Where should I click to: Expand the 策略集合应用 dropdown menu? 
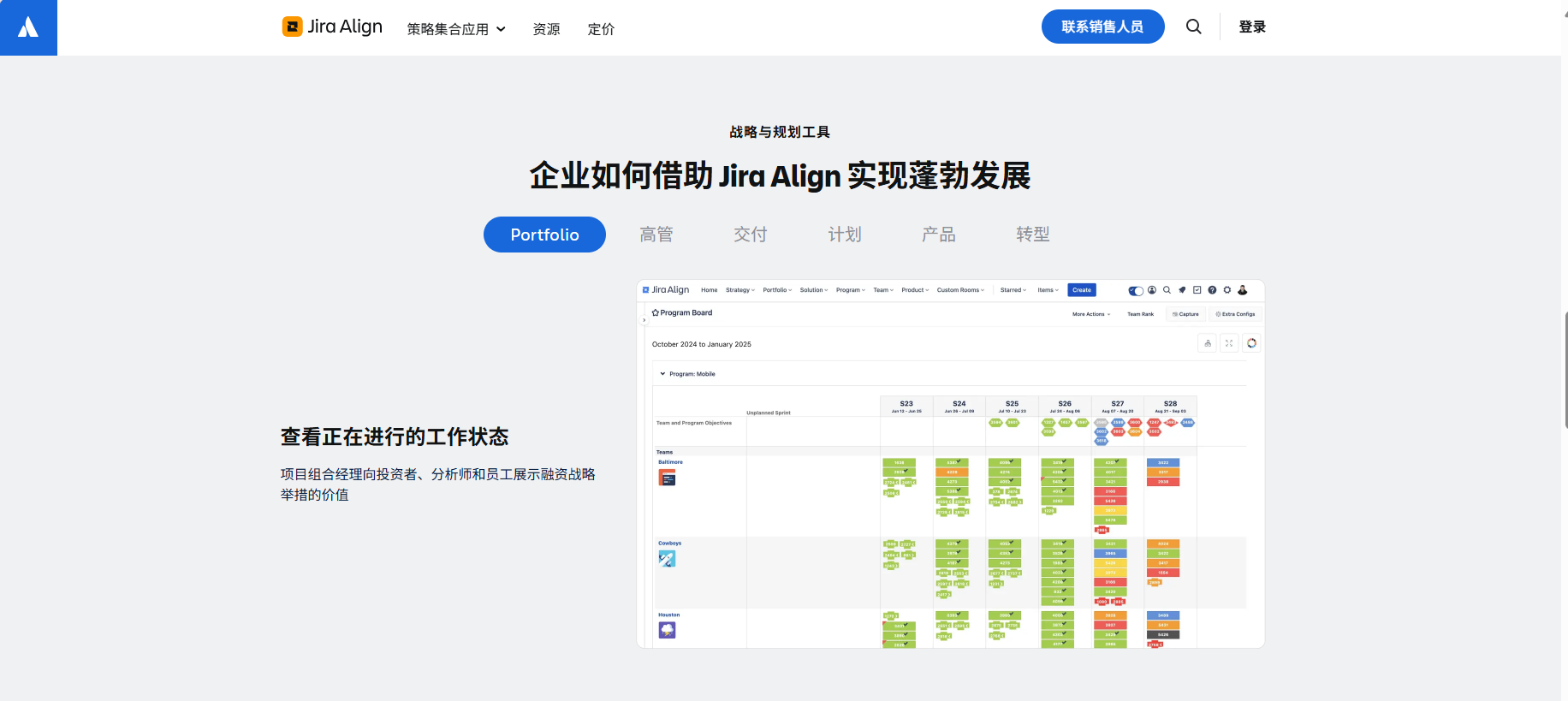[x=456, y=29]
